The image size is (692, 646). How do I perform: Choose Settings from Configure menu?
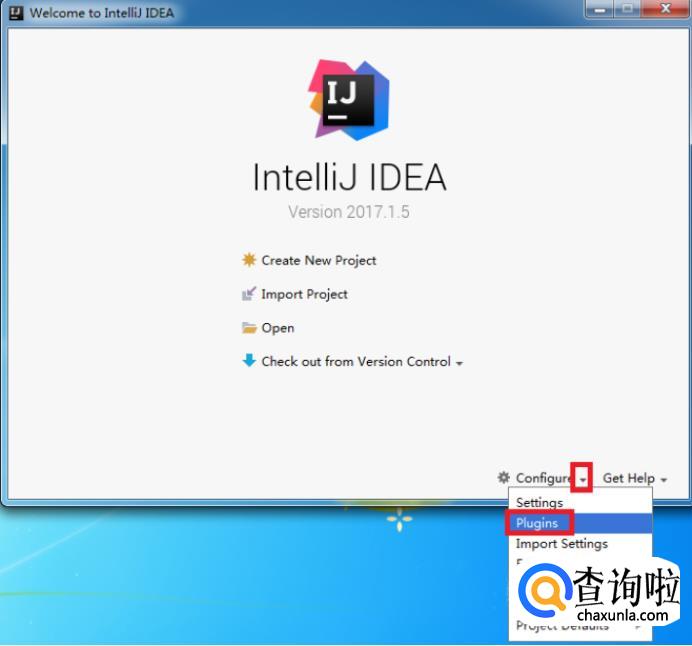click(580, 503)
